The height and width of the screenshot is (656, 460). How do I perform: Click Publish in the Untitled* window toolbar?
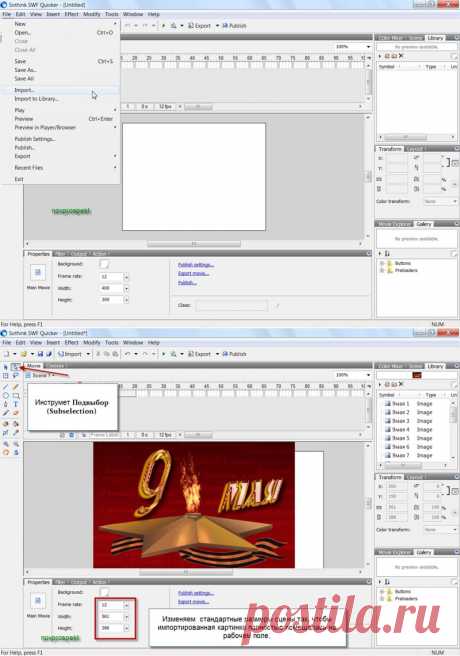(x=234, y=354)
